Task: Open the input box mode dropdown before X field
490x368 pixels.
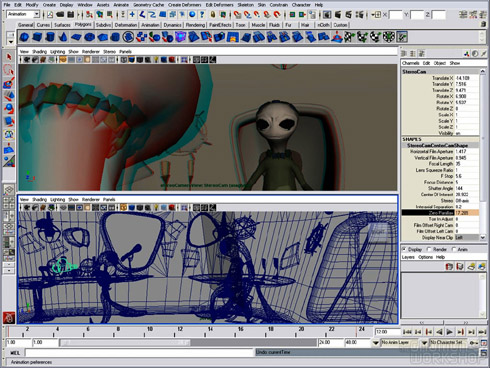Action: coord(376,14)
